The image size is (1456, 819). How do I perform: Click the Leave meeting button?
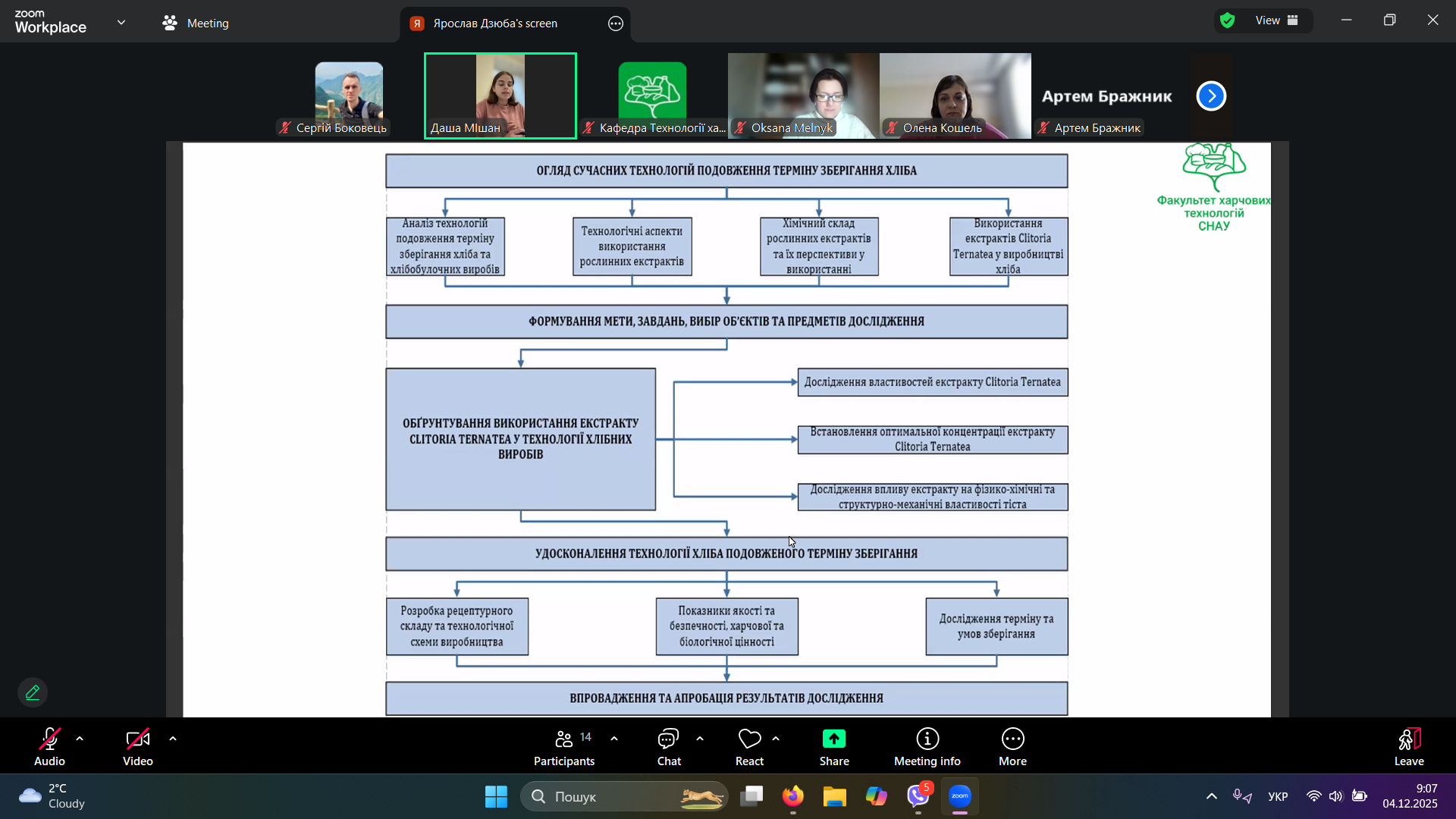point(1408,747)
